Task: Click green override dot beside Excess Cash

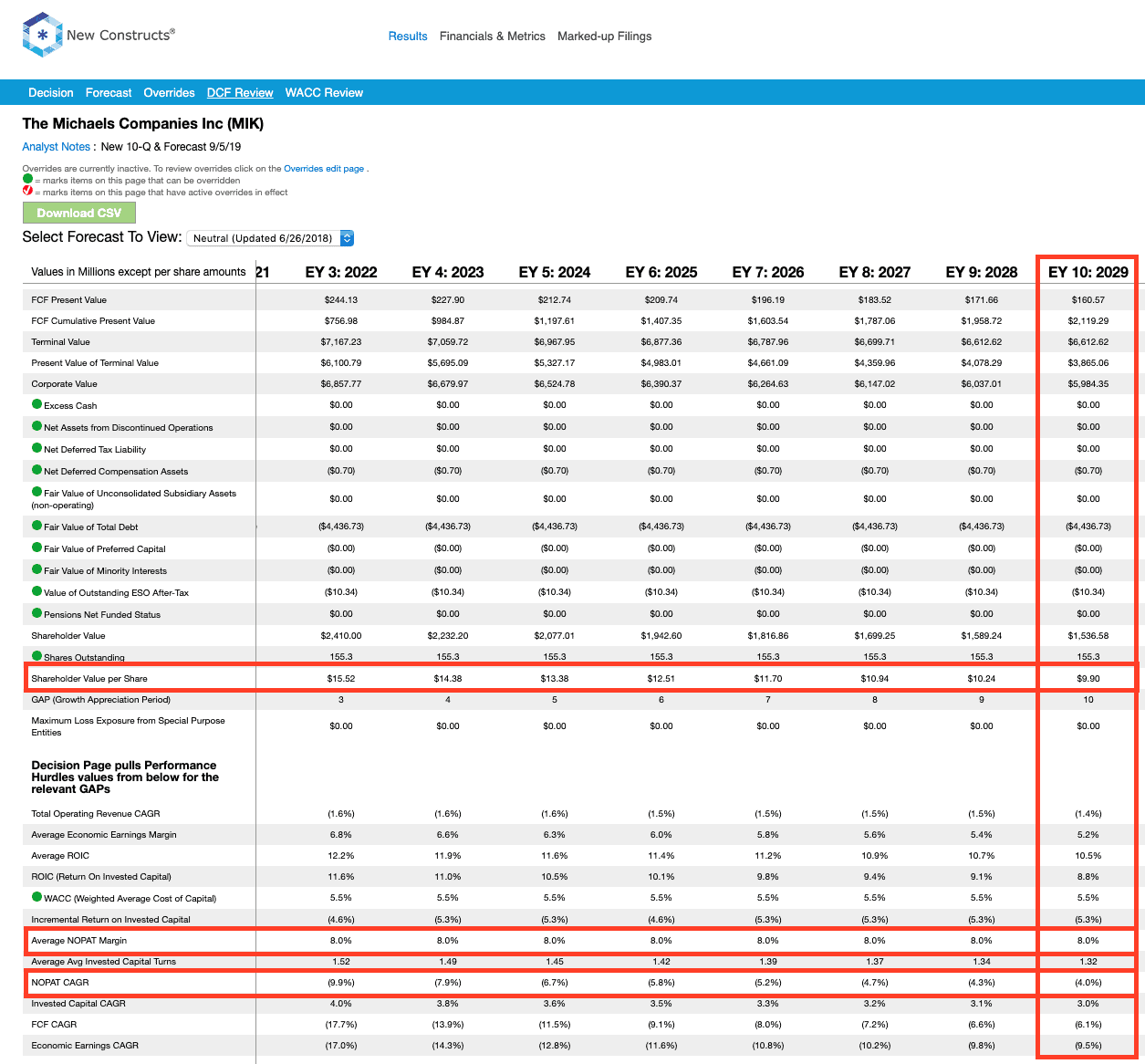Action: pyautogui.click(x=36, y=404)
